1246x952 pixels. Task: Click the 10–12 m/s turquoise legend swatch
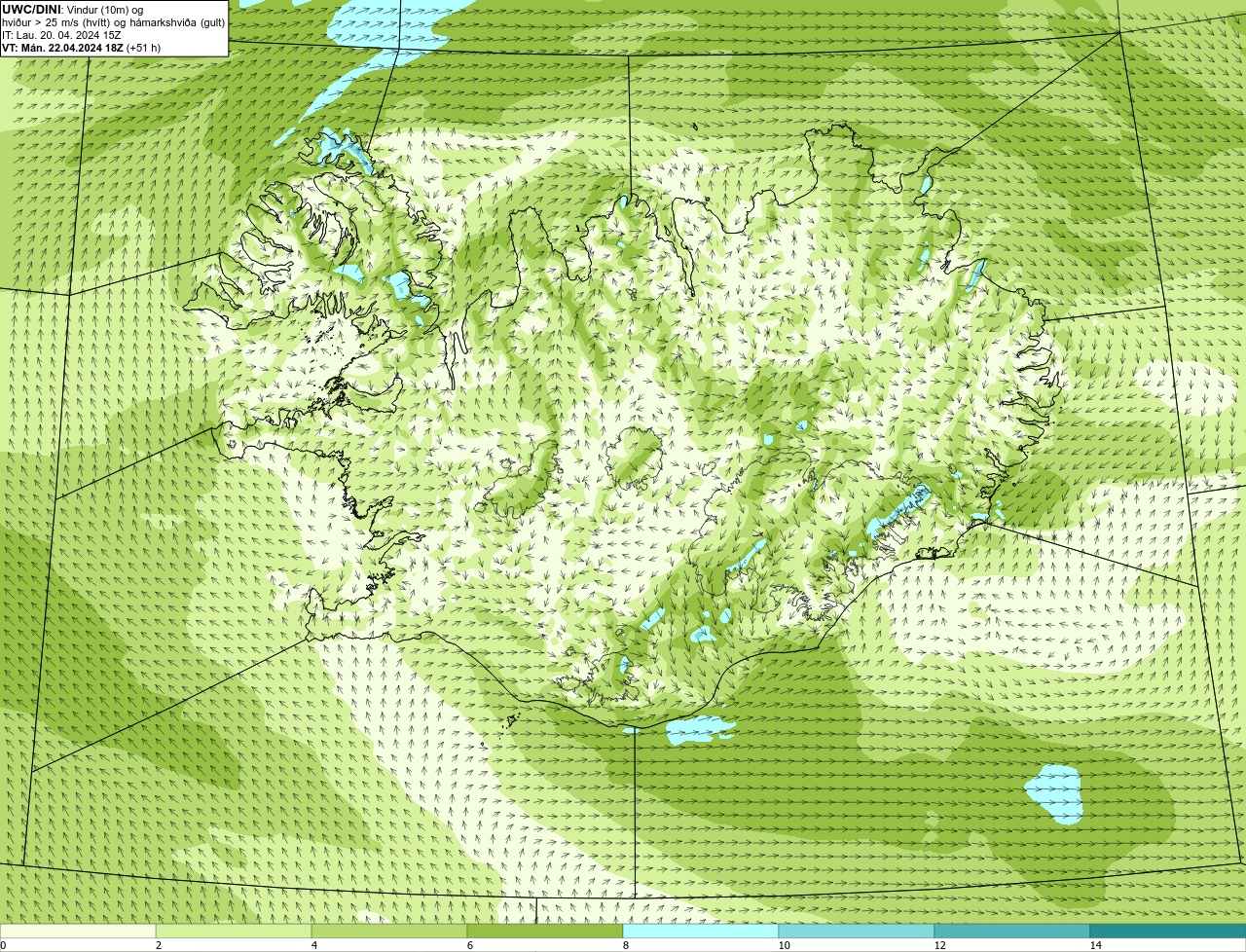pos(857,931)
